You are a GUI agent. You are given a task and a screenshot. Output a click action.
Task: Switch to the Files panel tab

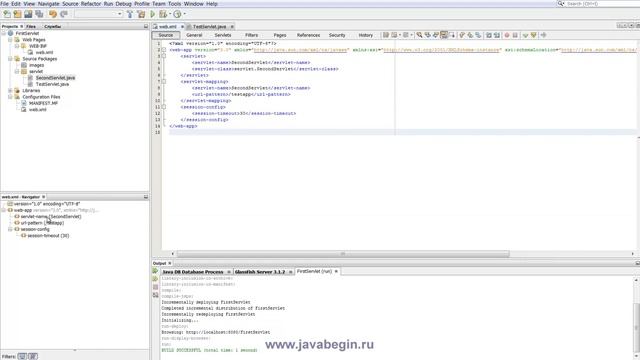(x=31, y=26)
